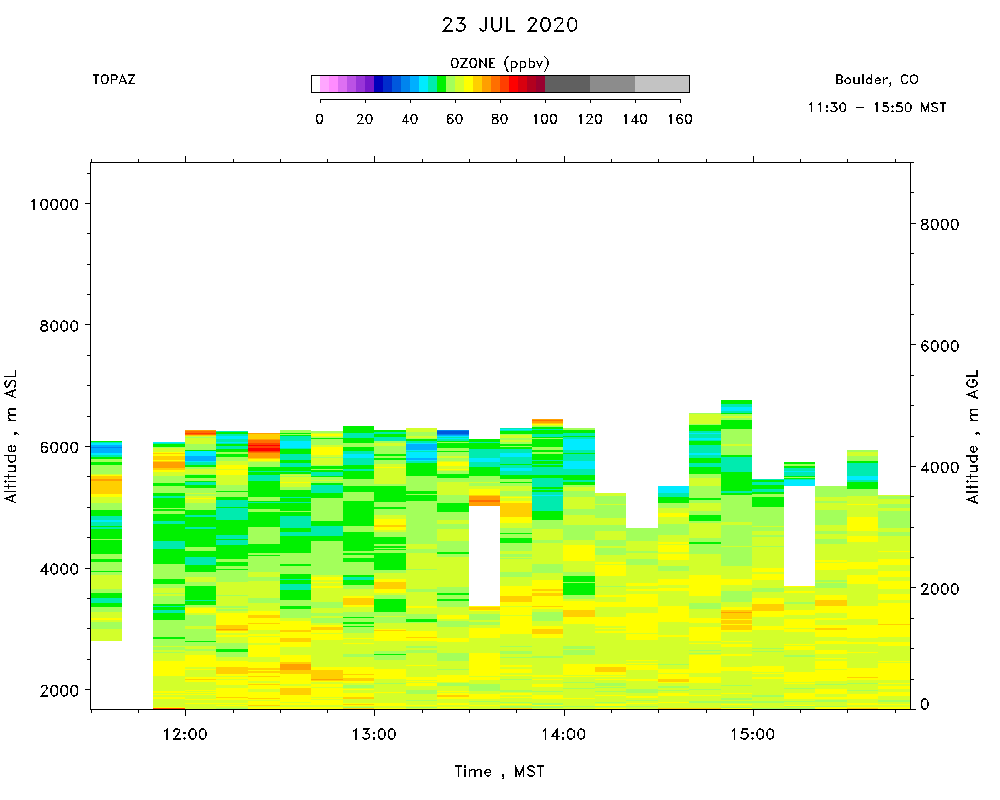The image size is (1000, 800).
Task: Click the colorbar tick label "80"
Action: (499, 119)
